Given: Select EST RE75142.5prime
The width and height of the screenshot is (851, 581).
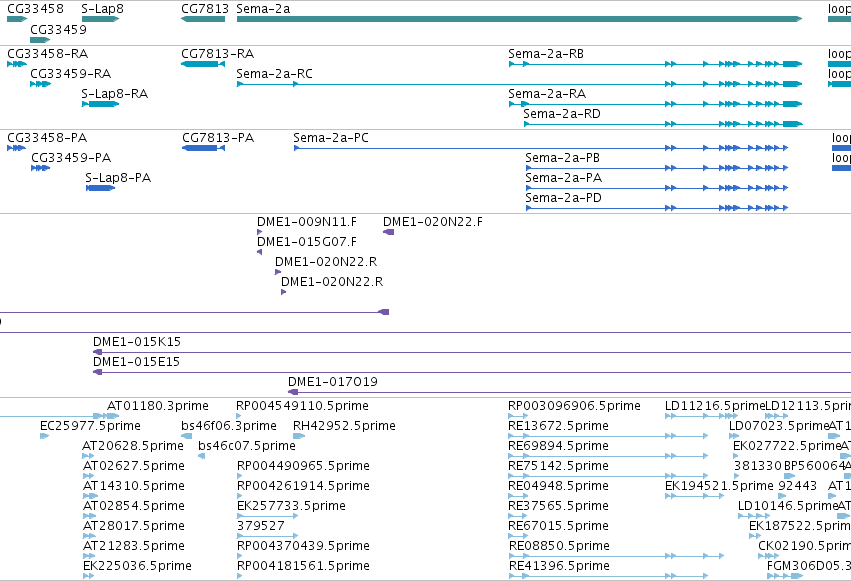Looking at the screenshot, I should [608, 476].
